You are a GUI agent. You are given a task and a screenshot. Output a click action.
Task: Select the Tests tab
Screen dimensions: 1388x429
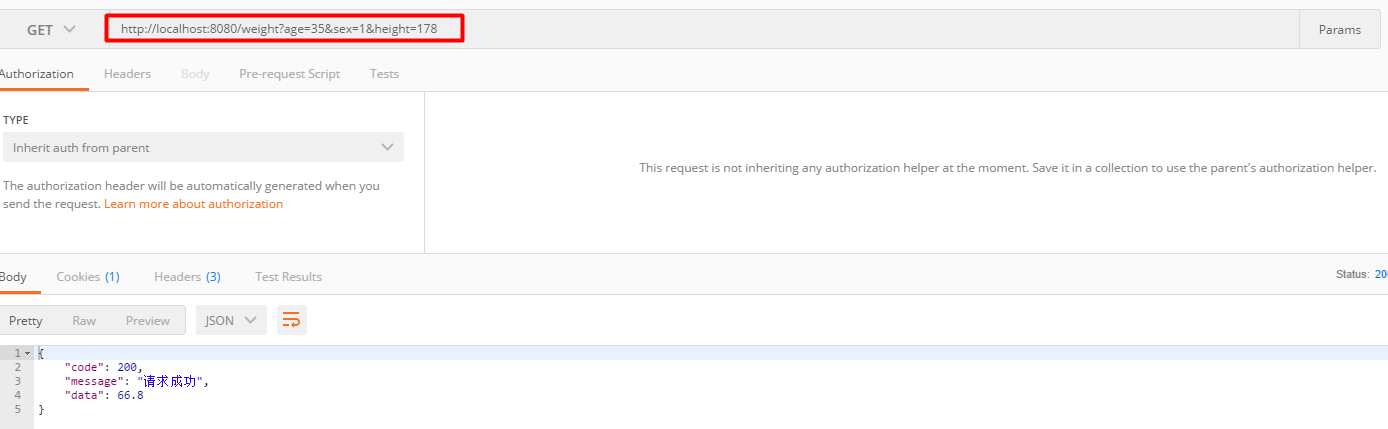(384, 74)
